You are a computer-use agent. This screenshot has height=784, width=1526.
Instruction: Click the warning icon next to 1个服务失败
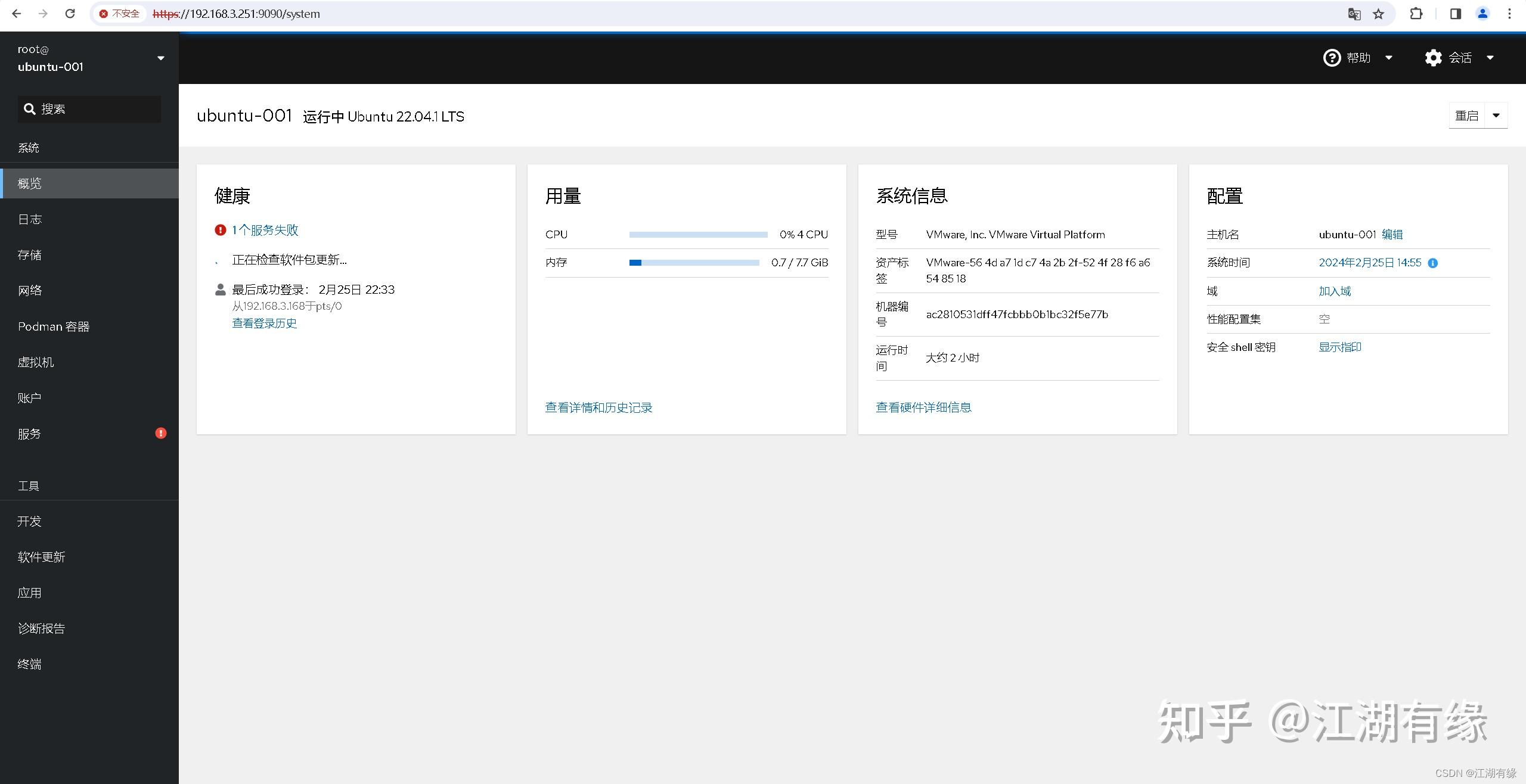[x=220, y=229]
